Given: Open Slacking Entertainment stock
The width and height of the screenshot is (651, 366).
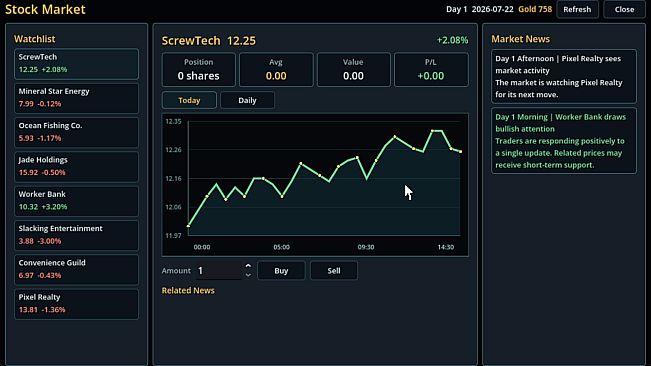Looking at the screenshot, I should click(76, 235).
